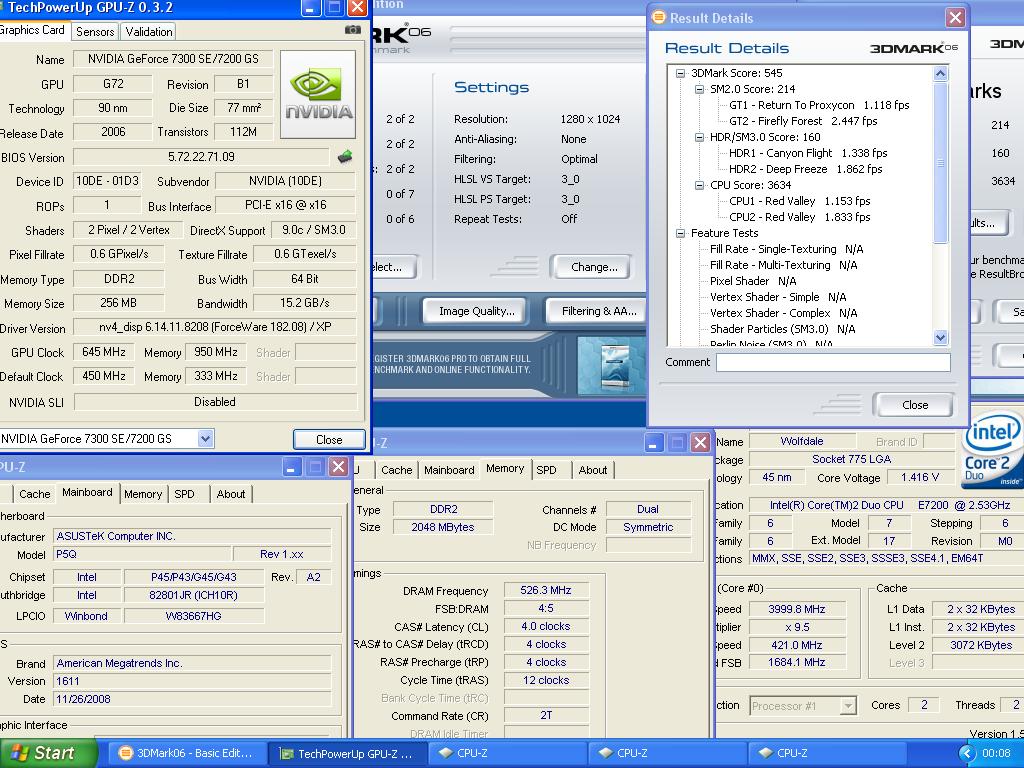Click the DRAM Frequency 526.3 MHz value
Image resolution: width=1024 pixels, height=768 pixels.
point(546,590)
